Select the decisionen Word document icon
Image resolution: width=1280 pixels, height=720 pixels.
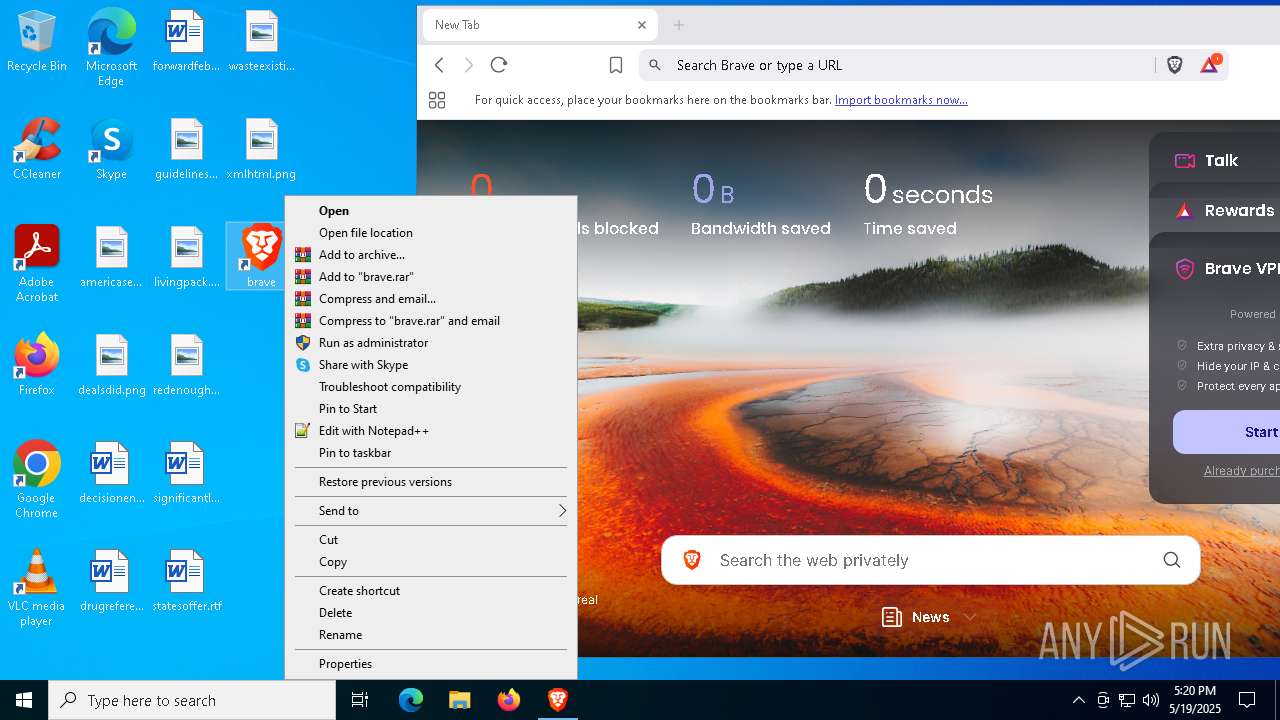[x=111, y=473]
